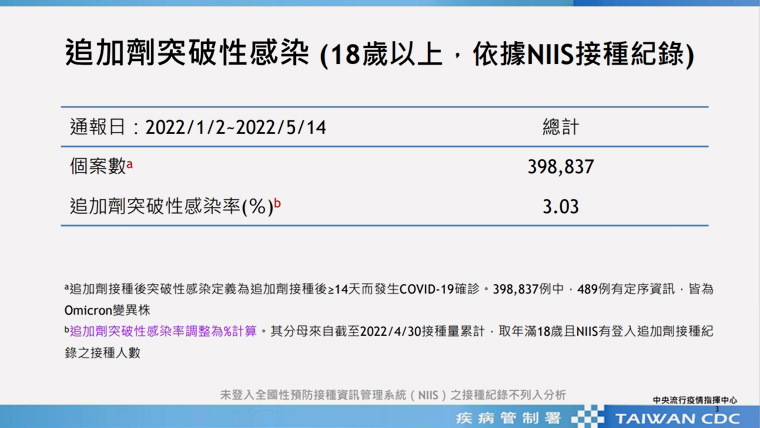Click the 疾病管制署 footer text
This screenshot has height=428, width=760.
[508, 418]
